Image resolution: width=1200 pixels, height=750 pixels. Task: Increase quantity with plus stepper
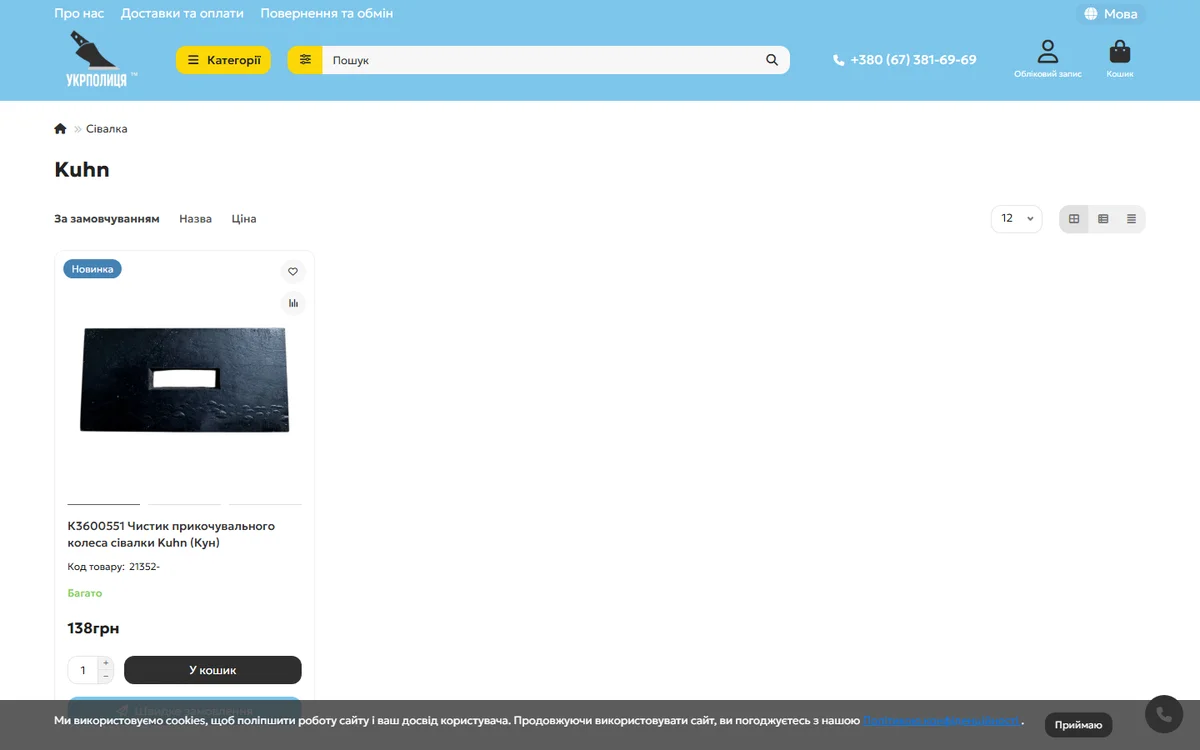point(106,663)
